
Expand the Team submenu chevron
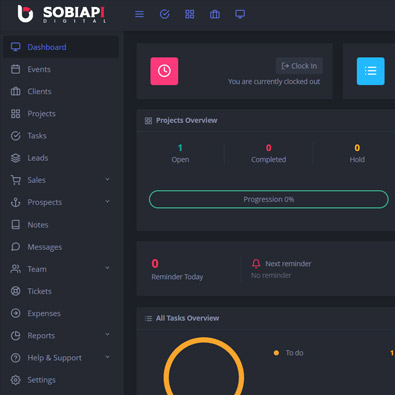click(107, 268)
